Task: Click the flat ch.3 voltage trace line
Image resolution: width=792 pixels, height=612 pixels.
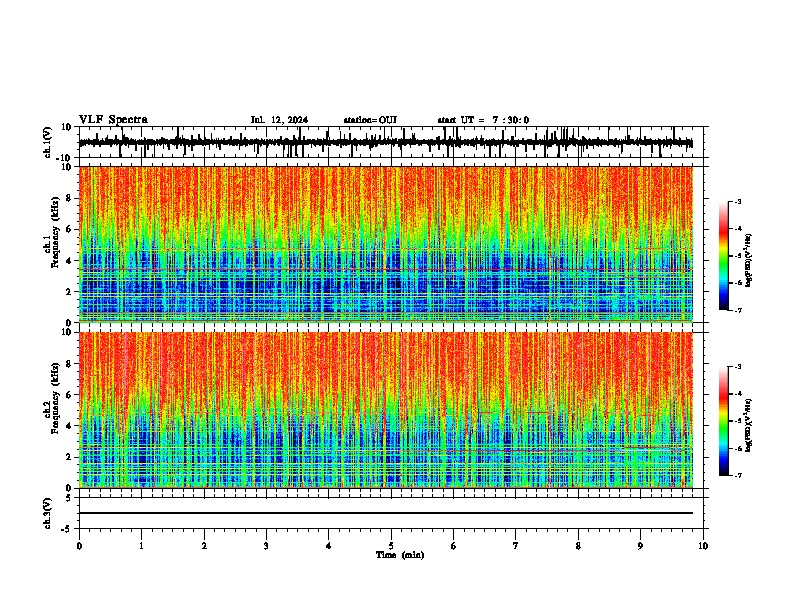Action: pos(386,513)
